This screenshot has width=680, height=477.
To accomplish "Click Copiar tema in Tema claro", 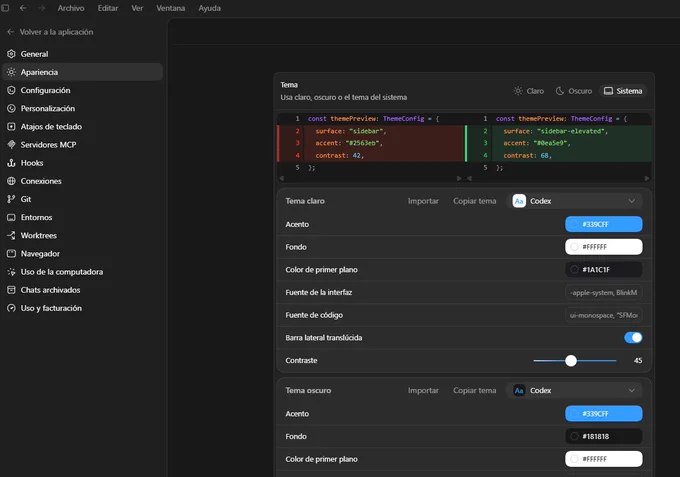I will (x=474, y=201).
